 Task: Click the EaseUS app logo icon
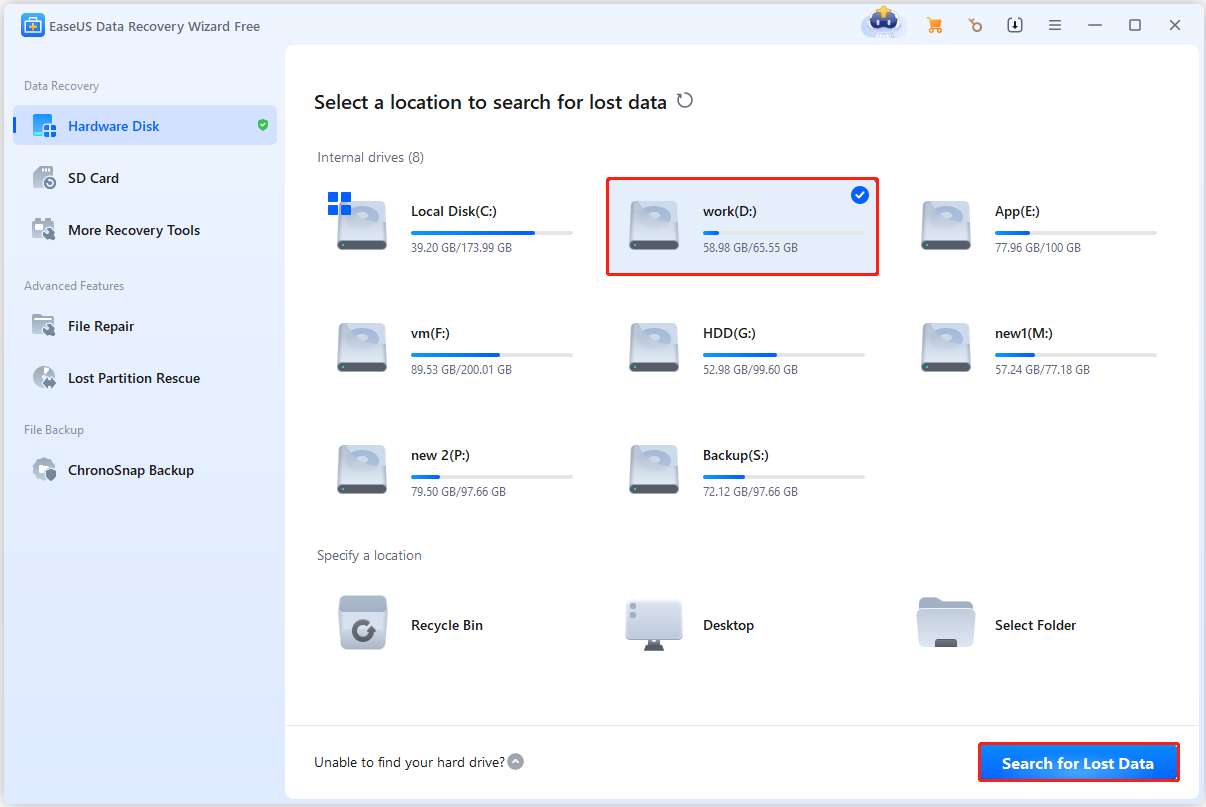pyautogui.click(x=31, y=26)
